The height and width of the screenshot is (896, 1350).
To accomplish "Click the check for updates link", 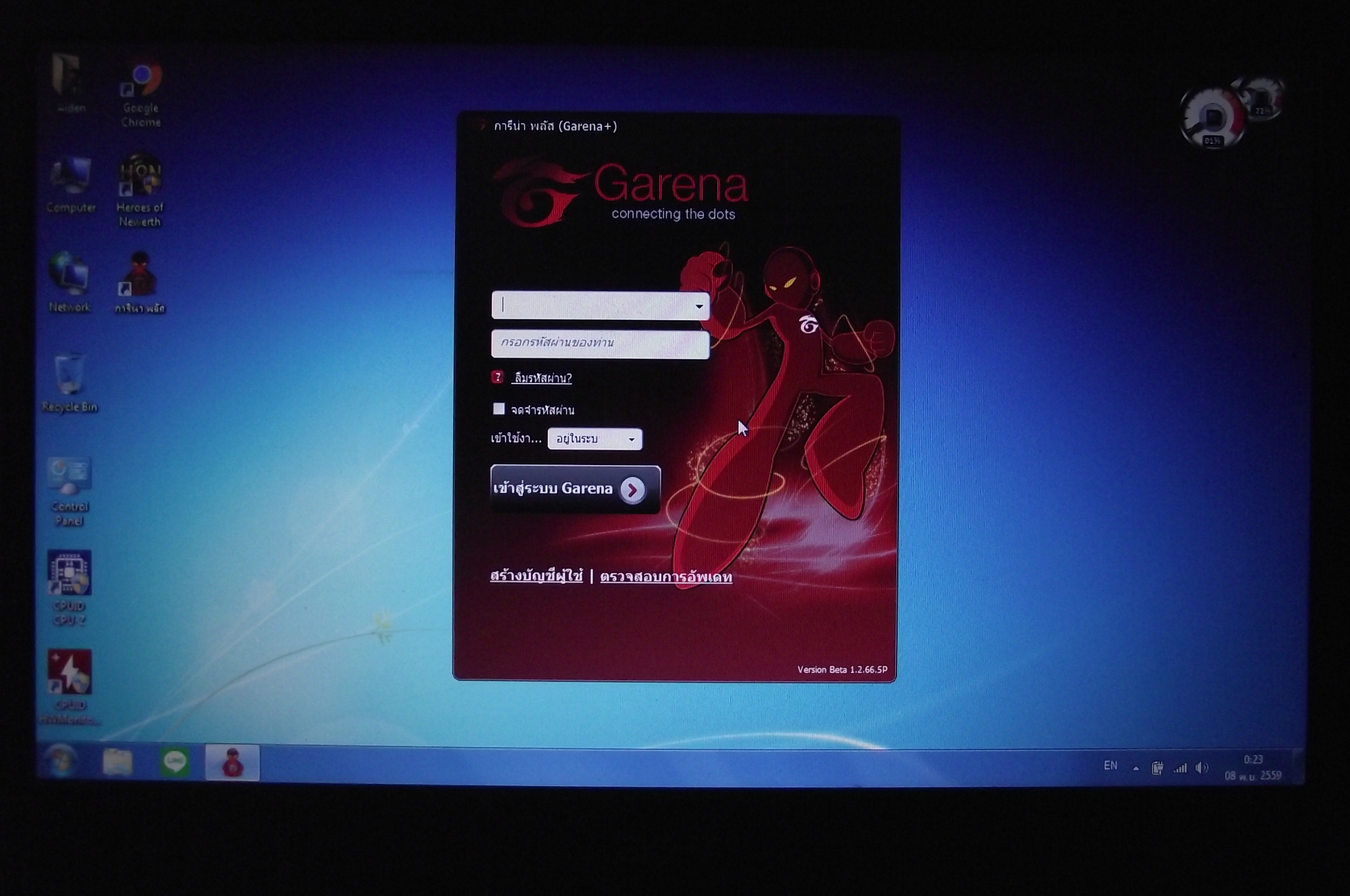I will point(666,577).
